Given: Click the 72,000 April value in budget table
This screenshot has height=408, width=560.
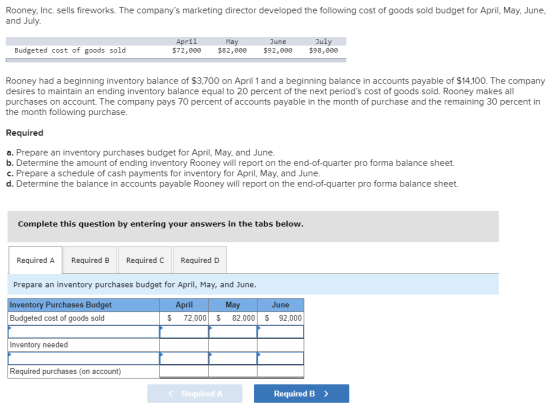Looking at the screenshot, I should point(195,318).
